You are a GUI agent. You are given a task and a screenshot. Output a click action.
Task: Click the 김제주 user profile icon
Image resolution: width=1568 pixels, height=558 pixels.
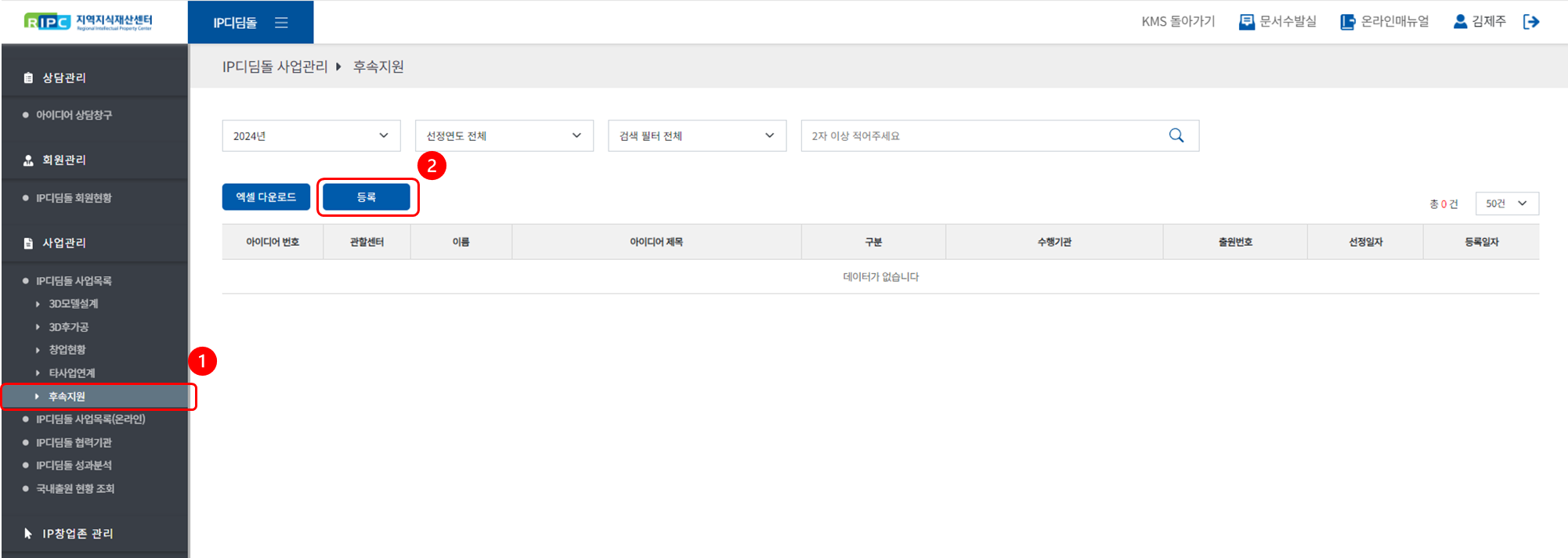pyautogui.click(x=1460, y=22)
